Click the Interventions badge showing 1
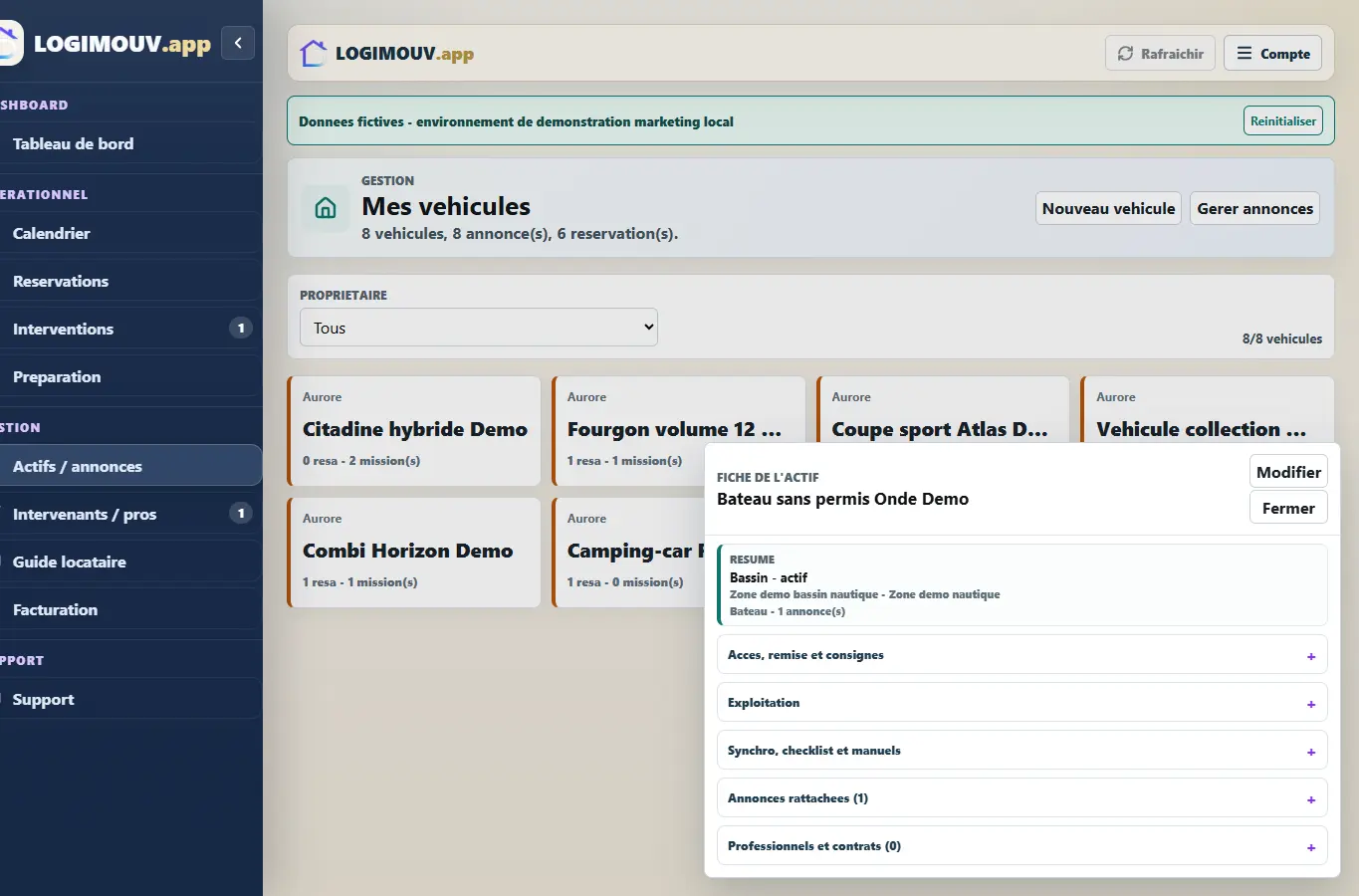 (x=241, y=329)
